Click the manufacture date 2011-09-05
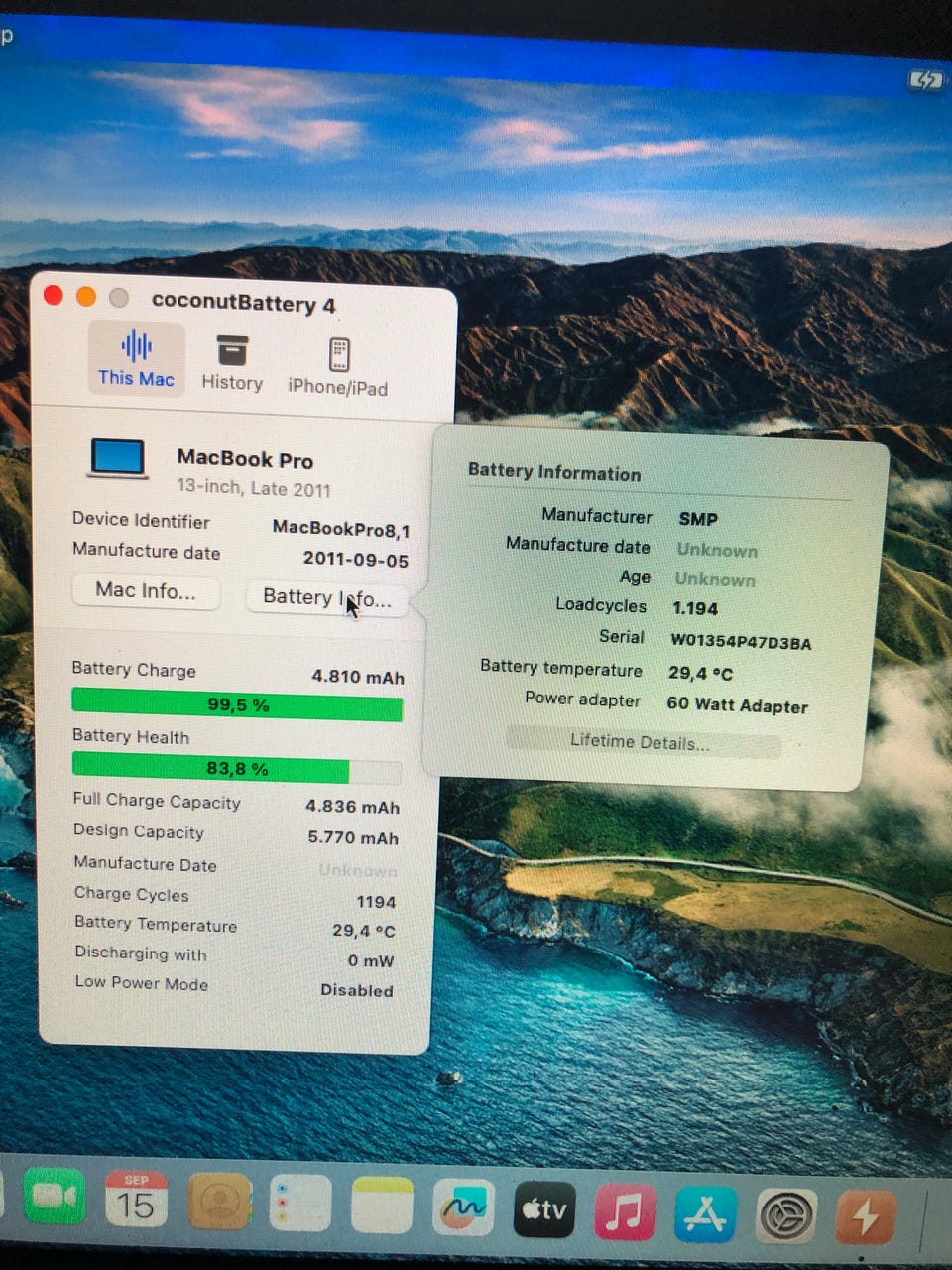The image size is (952, 1270). click(x=355, y=560)
